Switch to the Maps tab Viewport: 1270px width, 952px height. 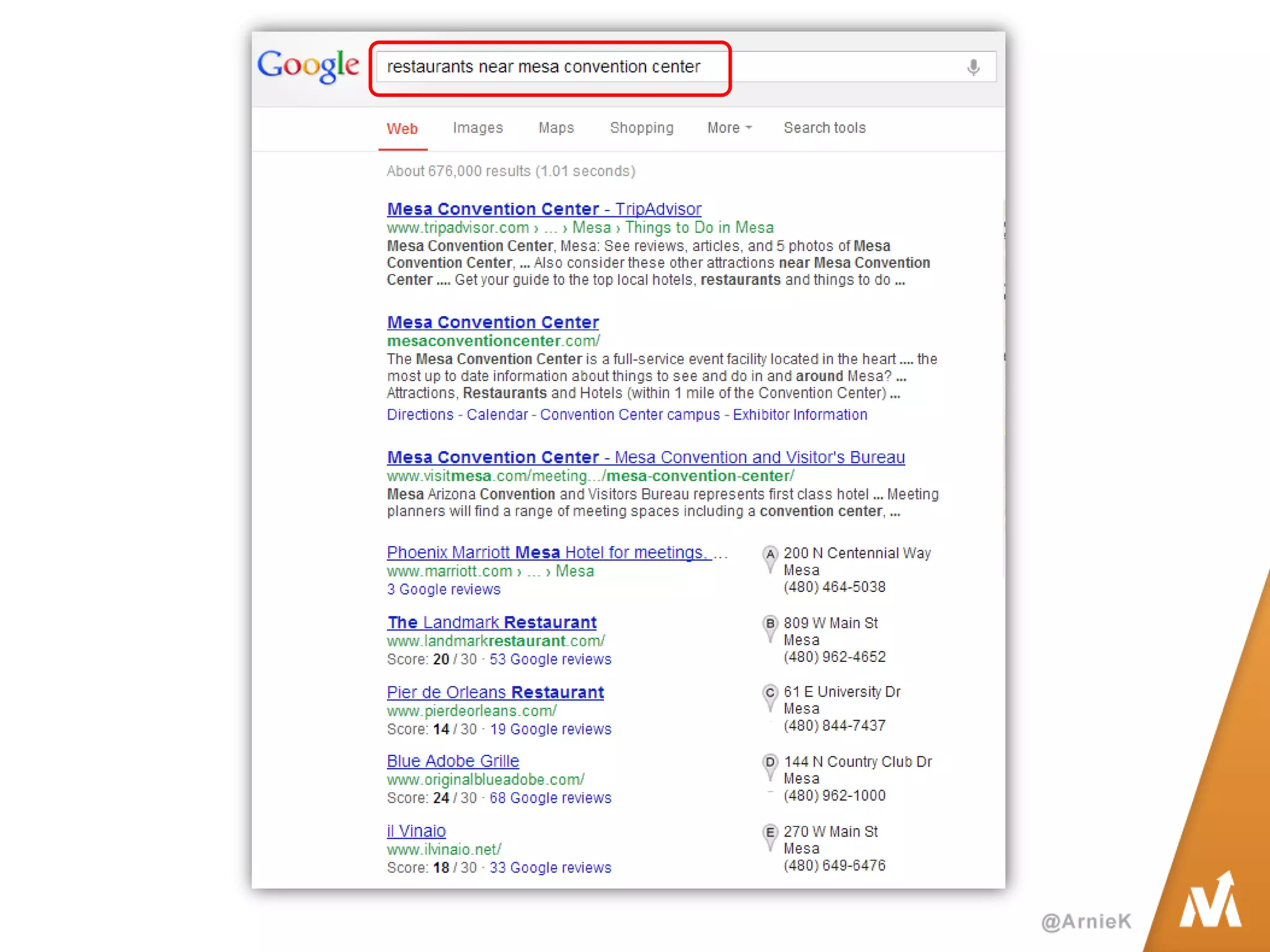coord(556,128)
